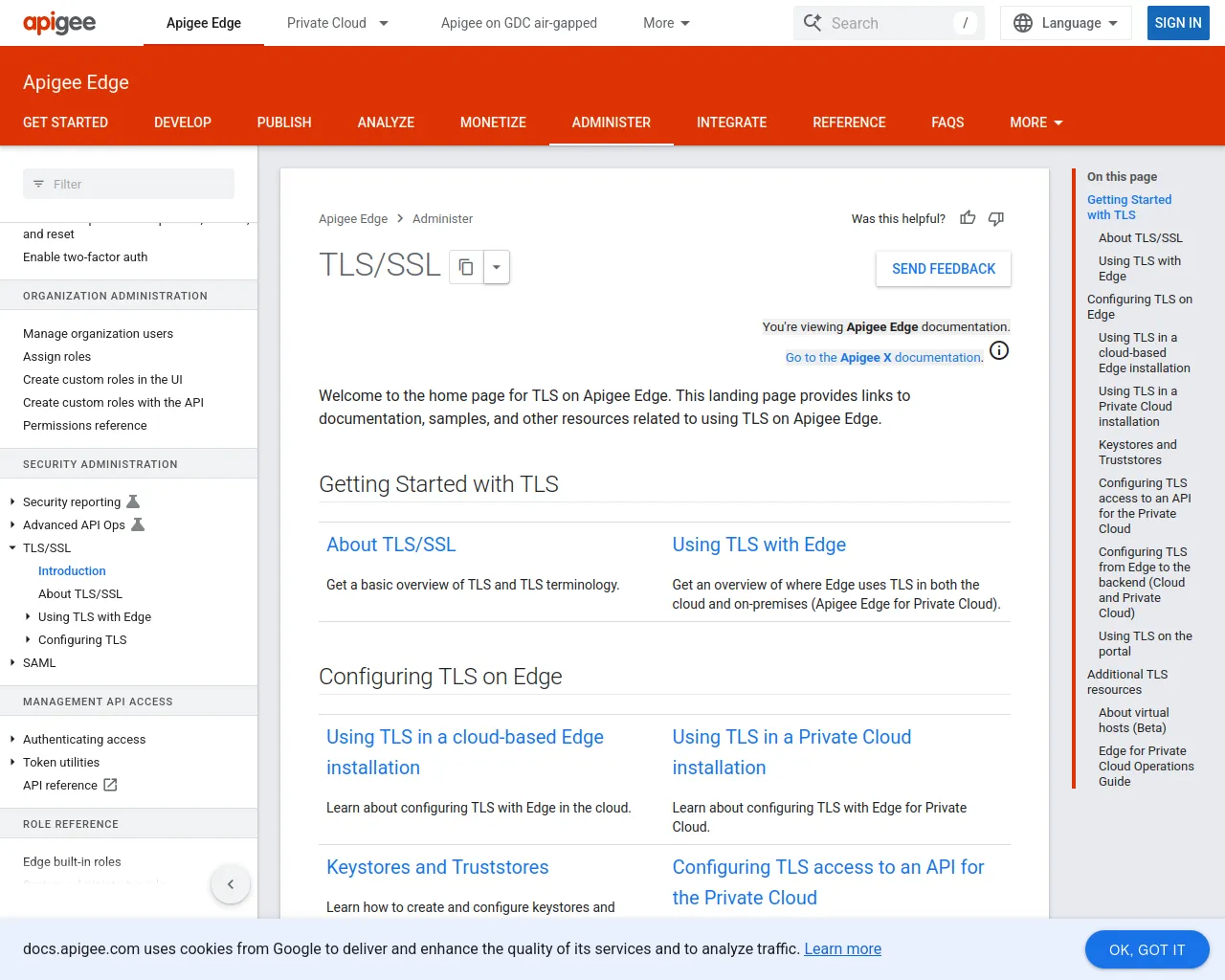Click the sidebar Filter field
The image size is (1225, 980).
[x=128, y=184]
